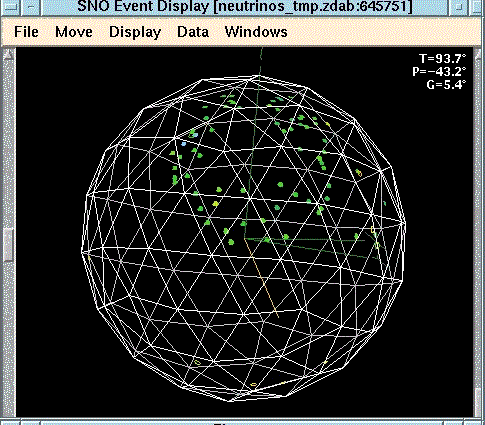Select the yellow PMT hit on the sphere's right edge

coord(373,230)
